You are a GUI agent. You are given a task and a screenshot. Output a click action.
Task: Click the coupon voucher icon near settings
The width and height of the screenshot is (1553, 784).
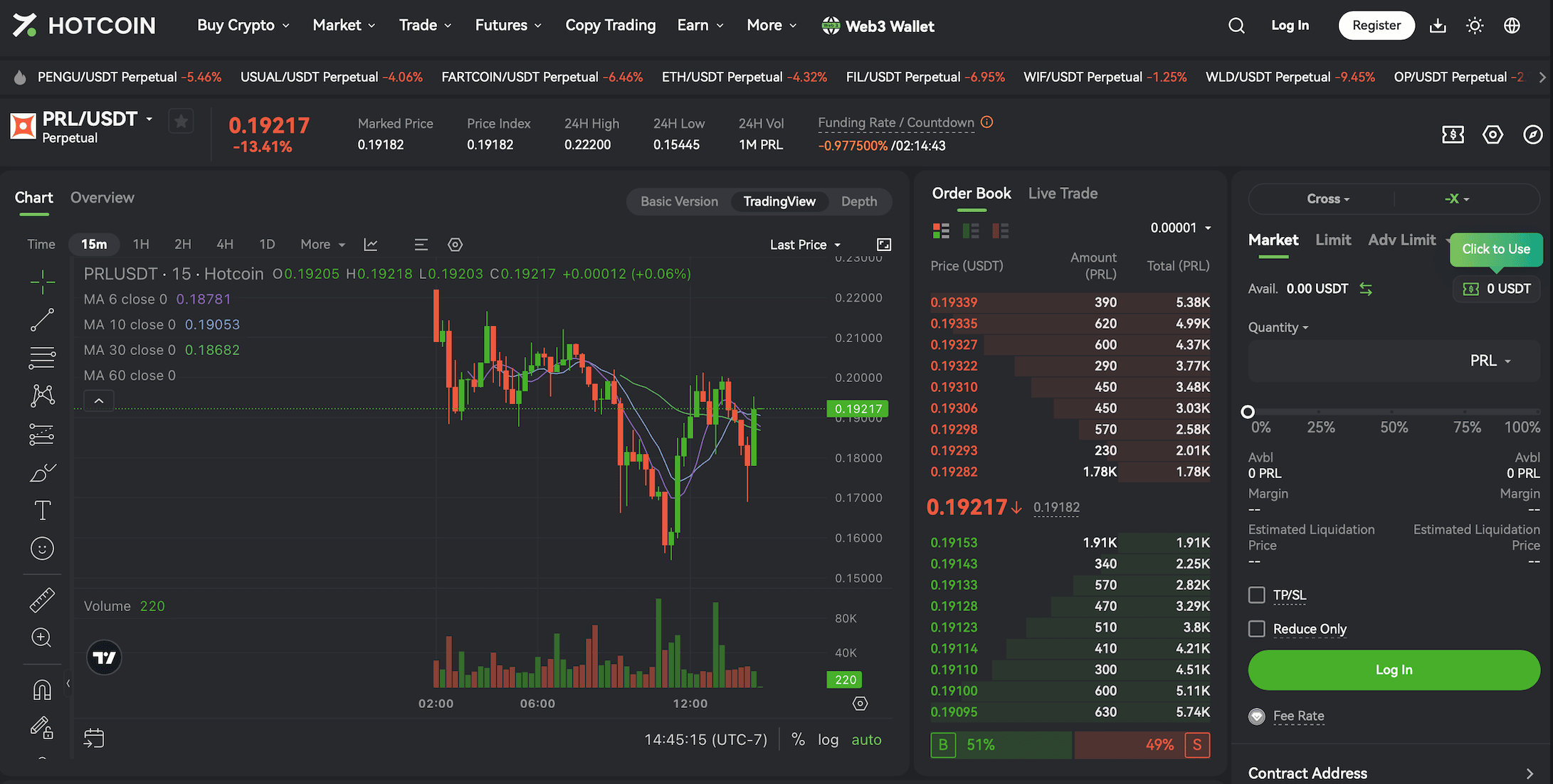click(1453, 134)
